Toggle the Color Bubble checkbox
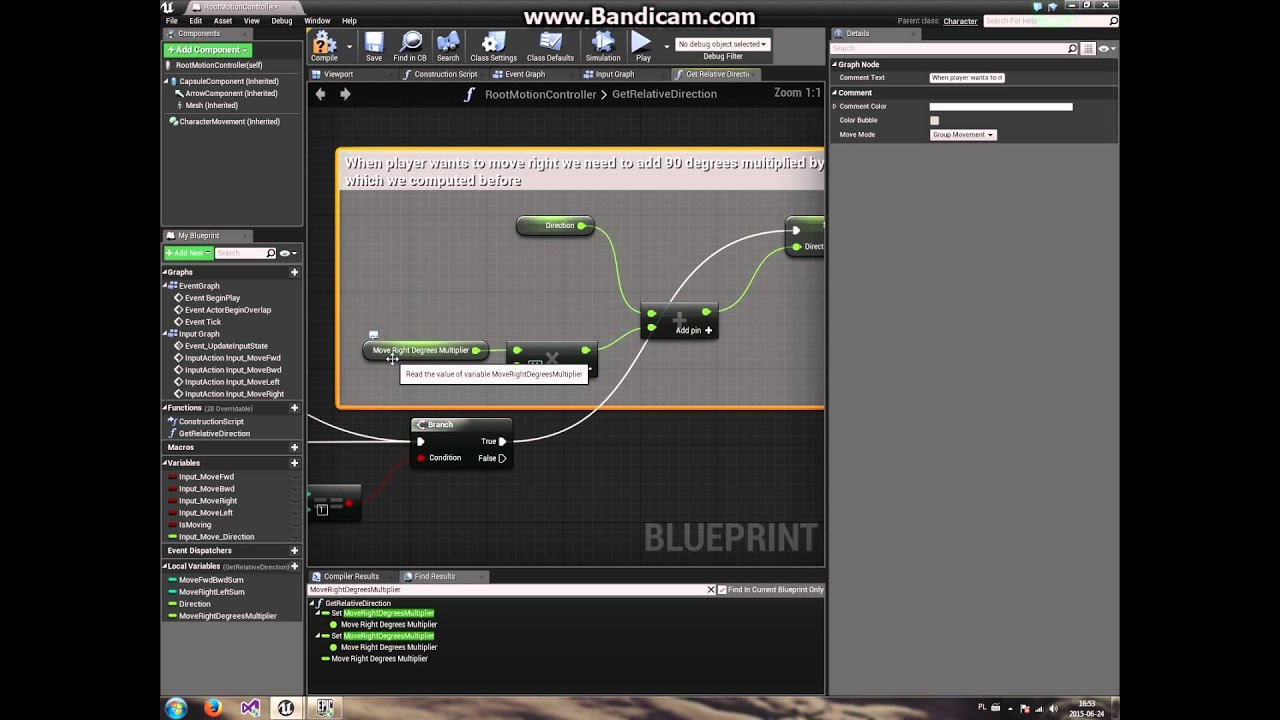 tap(934, 120)
